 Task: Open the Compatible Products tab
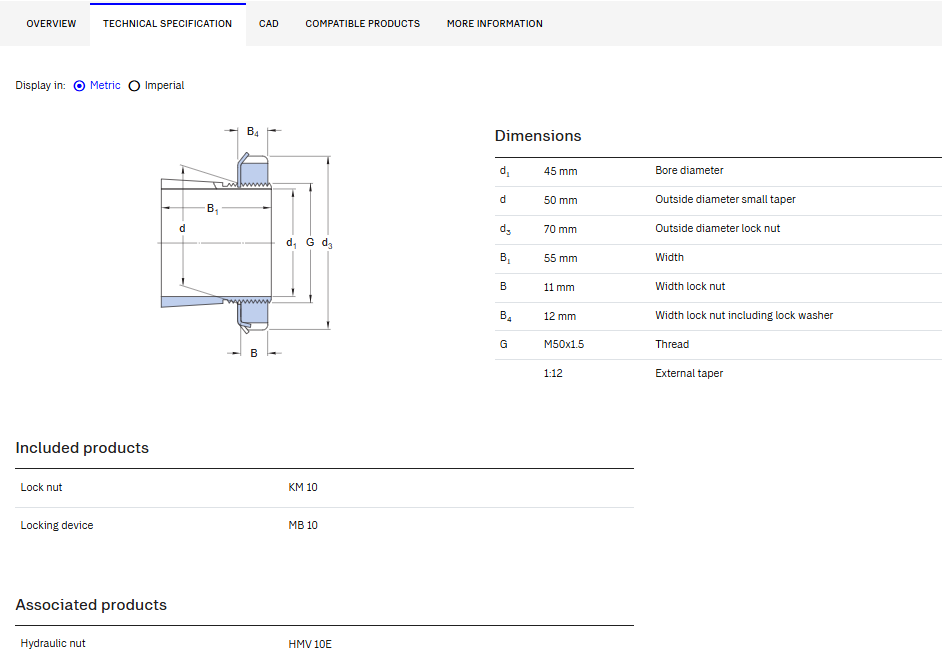[362, 23]
